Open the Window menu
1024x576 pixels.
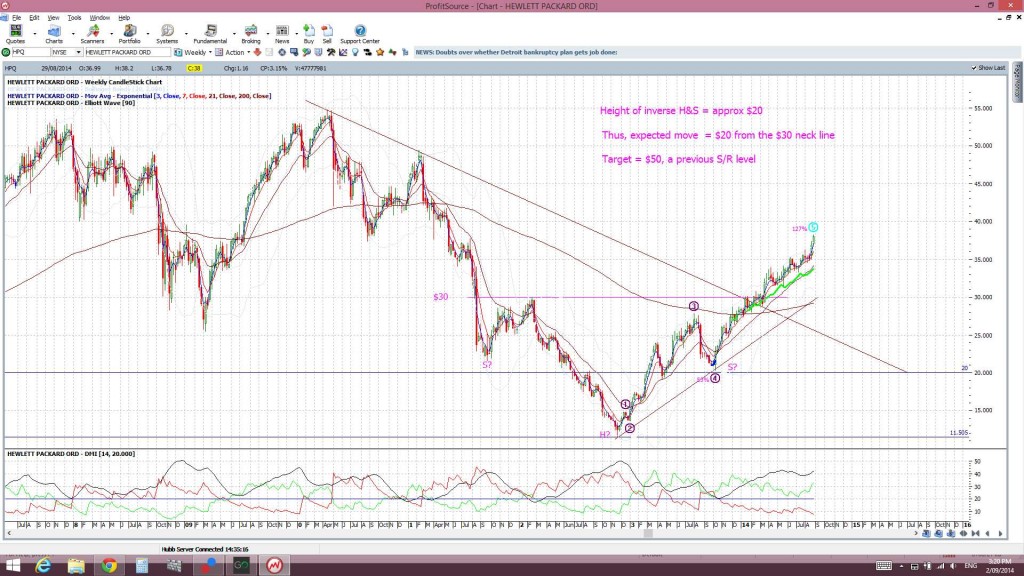(x=99, y=18)
